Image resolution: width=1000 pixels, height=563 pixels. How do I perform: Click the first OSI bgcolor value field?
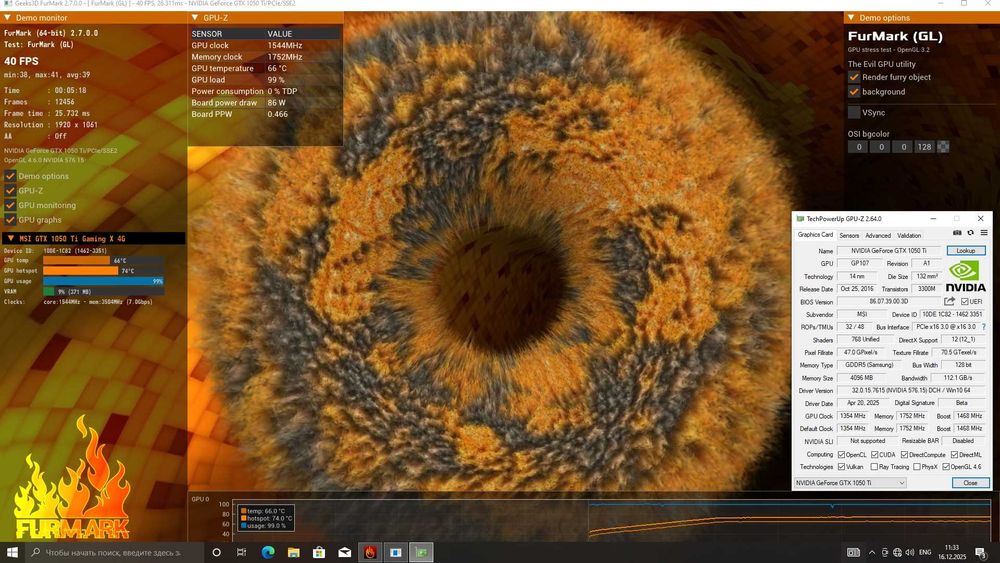click(x=859, y=147)
